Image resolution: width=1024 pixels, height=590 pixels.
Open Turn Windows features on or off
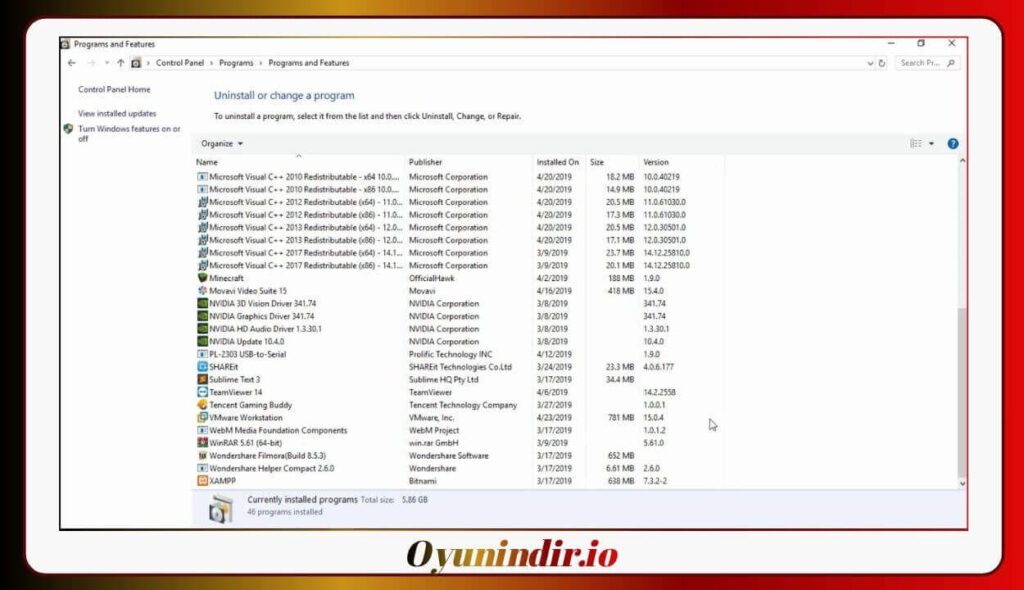pyautogui.click(x=129, y=133)
